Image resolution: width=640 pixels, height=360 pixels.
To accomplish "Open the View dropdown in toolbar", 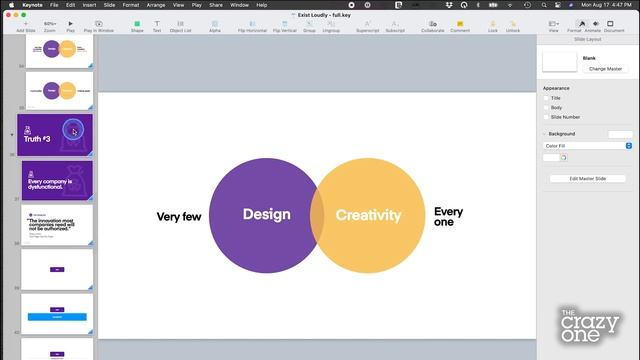I will point(553,24).
